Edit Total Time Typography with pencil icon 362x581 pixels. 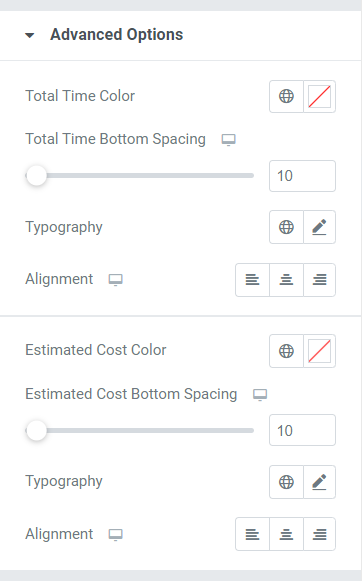[319, 227]
